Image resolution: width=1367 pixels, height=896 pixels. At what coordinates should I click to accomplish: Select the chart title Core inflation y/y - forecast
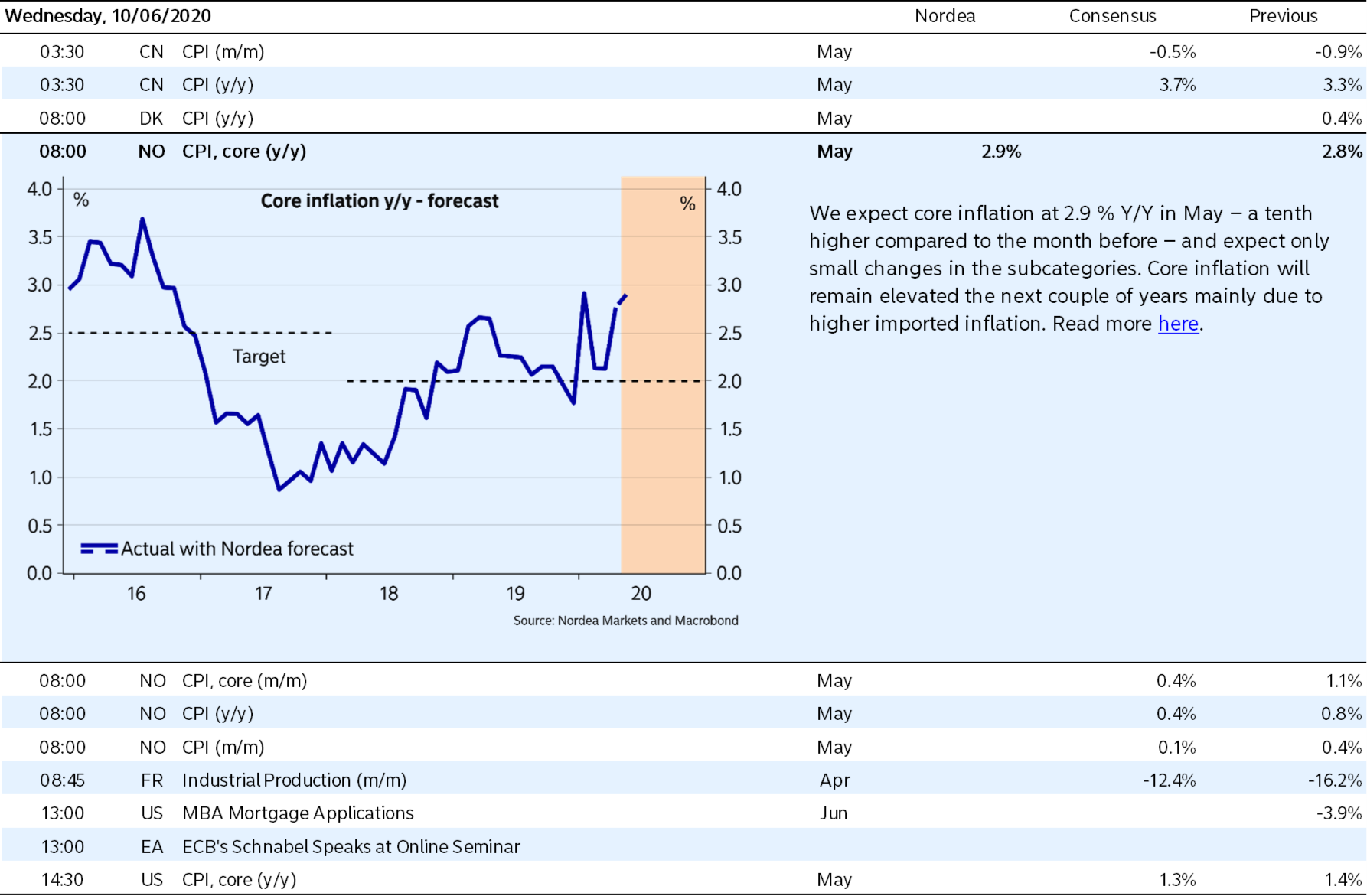379,201
